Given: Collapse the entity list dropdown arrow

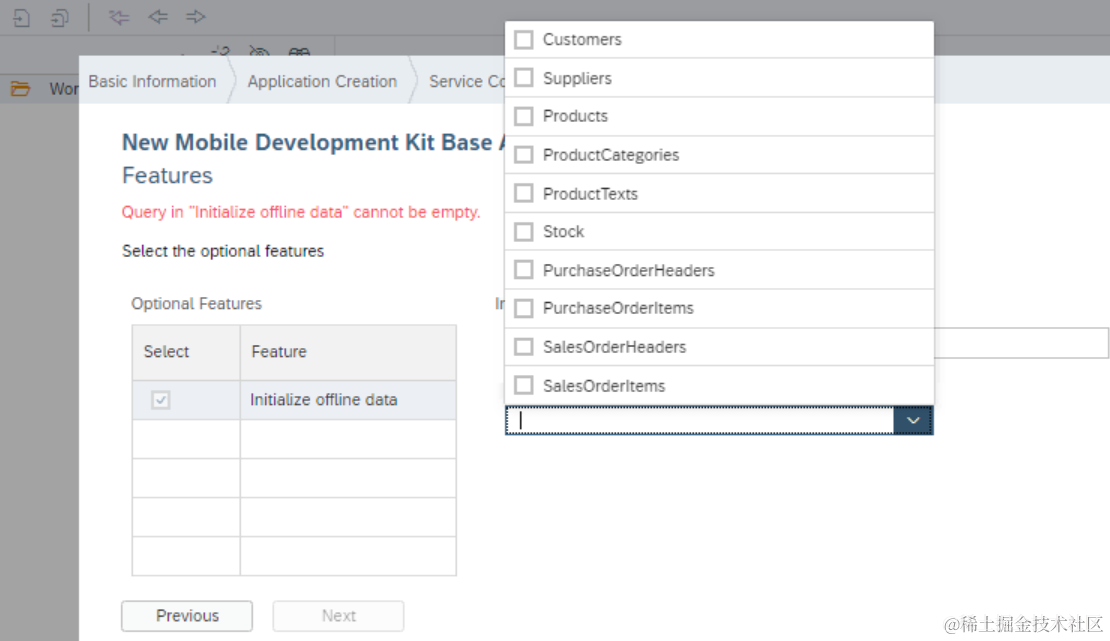Looking at the screenshot, I should 913,421.
